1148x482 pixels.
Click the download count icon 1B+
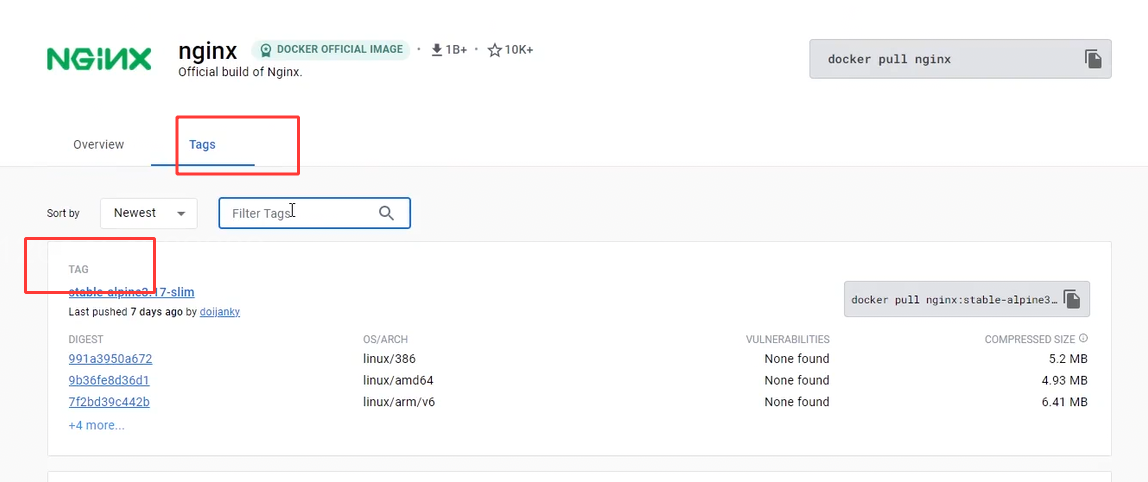click(x=437, y=50)
